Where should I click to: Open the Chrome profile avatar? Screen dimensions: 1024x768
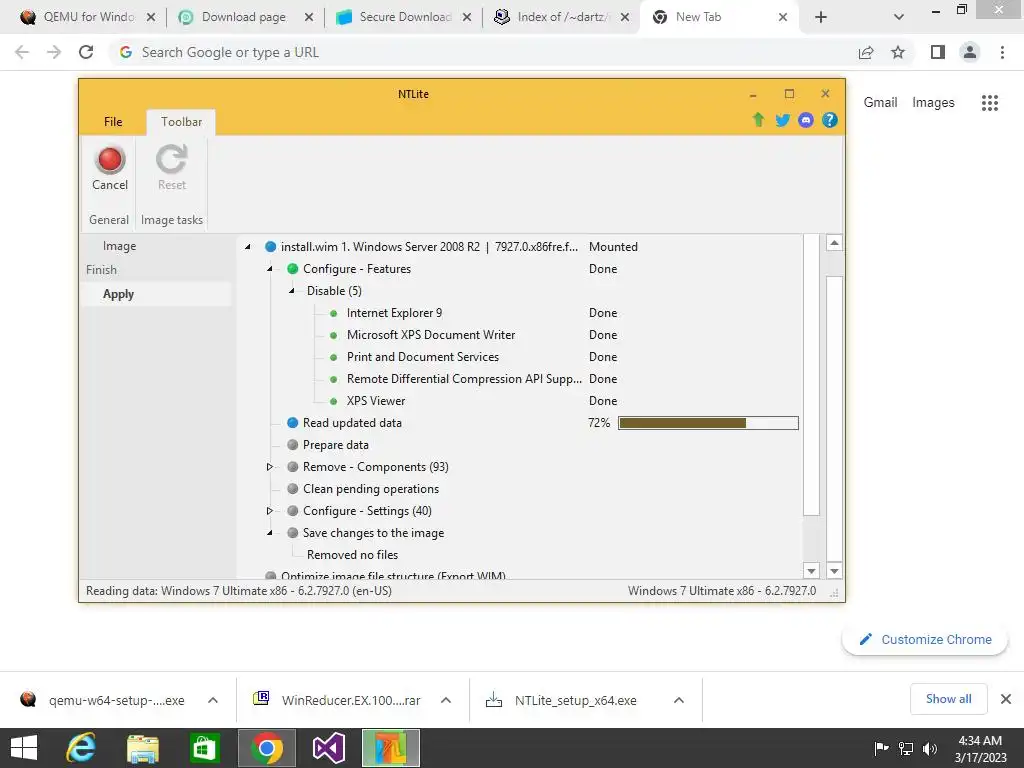coord(970,52)
